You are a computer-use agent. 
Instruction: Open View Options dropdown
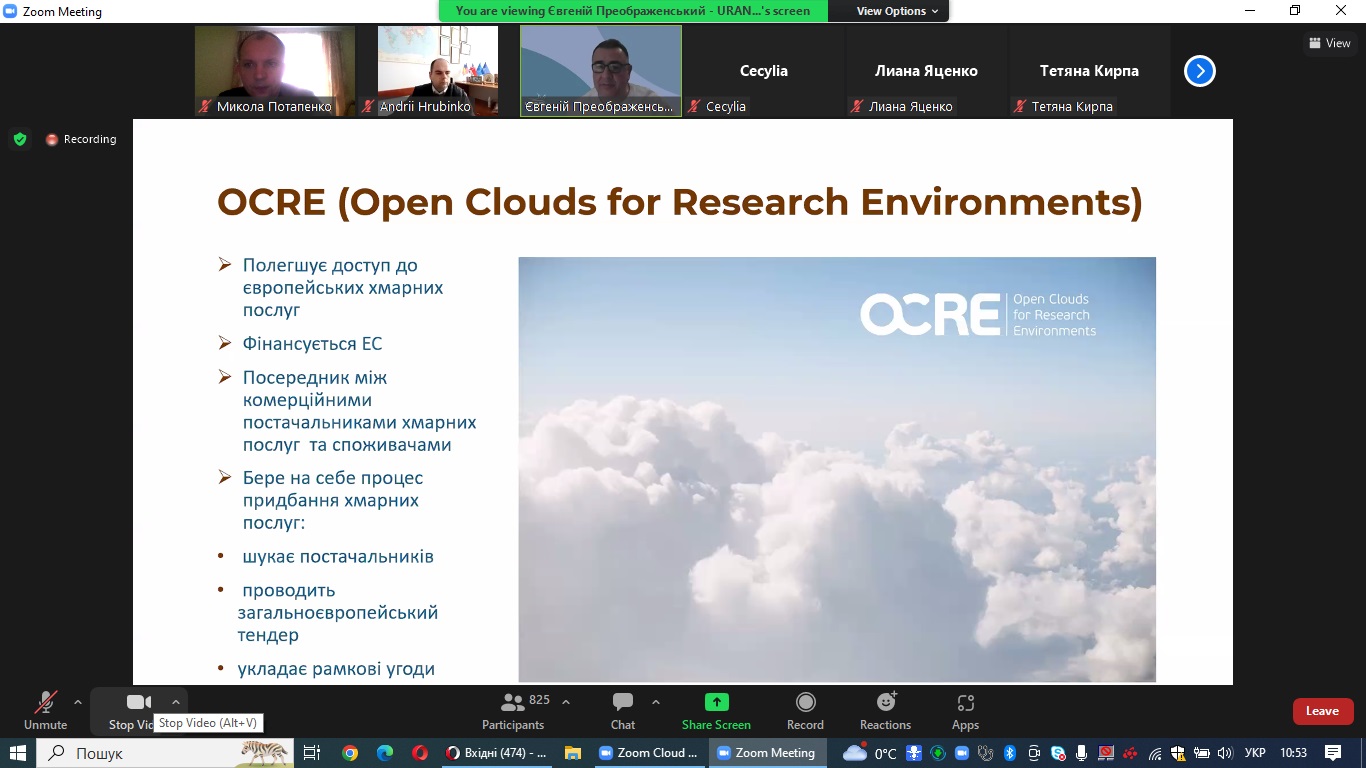(898, 11)
